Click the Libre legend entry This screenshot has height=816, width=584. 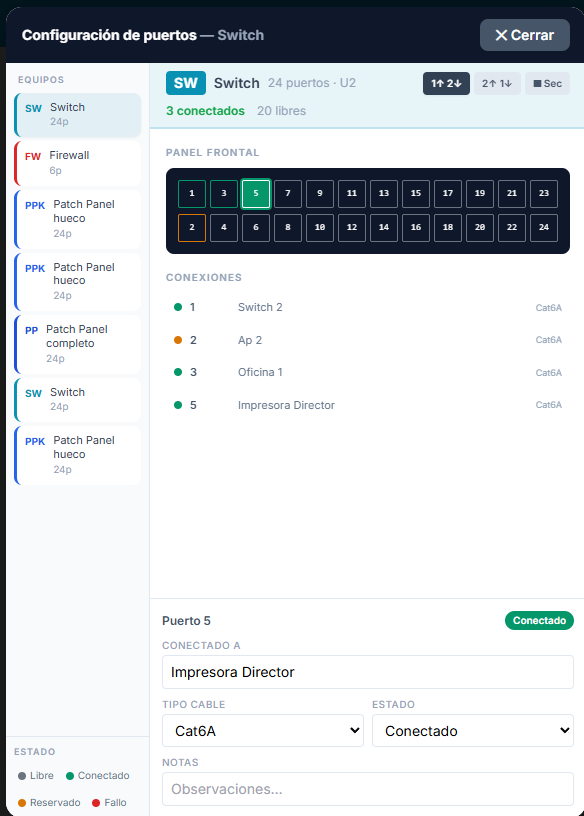36,775
